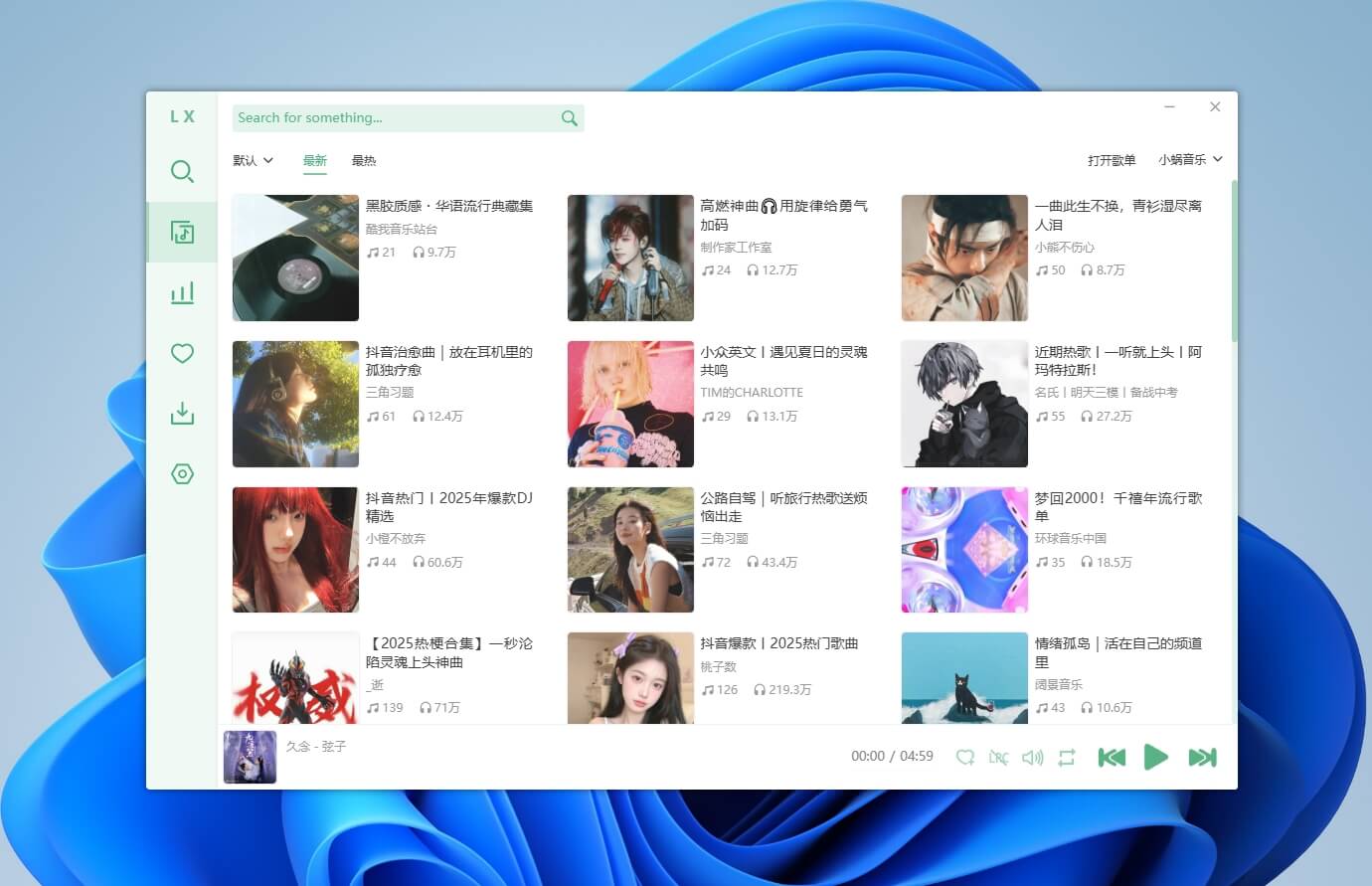
Task: Skip to the previous track
Action: (x=1111, y=757)
